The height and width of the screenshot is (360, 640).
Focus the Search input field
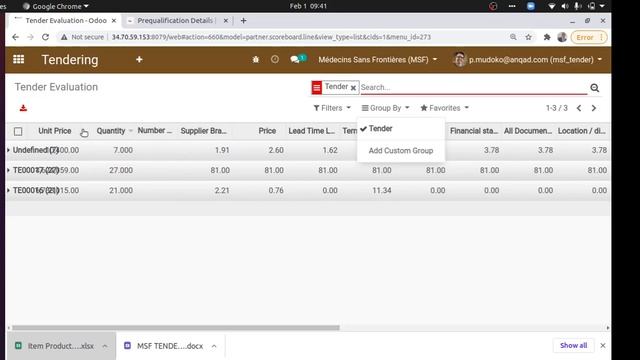(473, 87)
